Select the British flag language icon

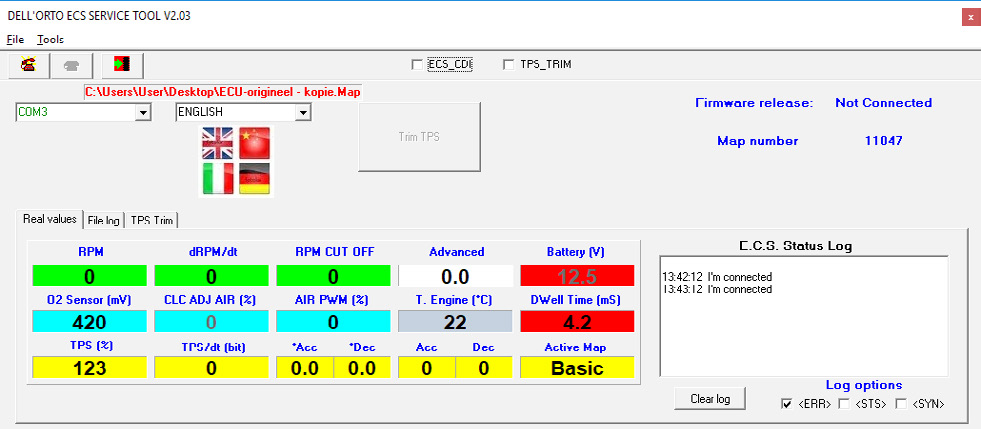pos(217,143)
